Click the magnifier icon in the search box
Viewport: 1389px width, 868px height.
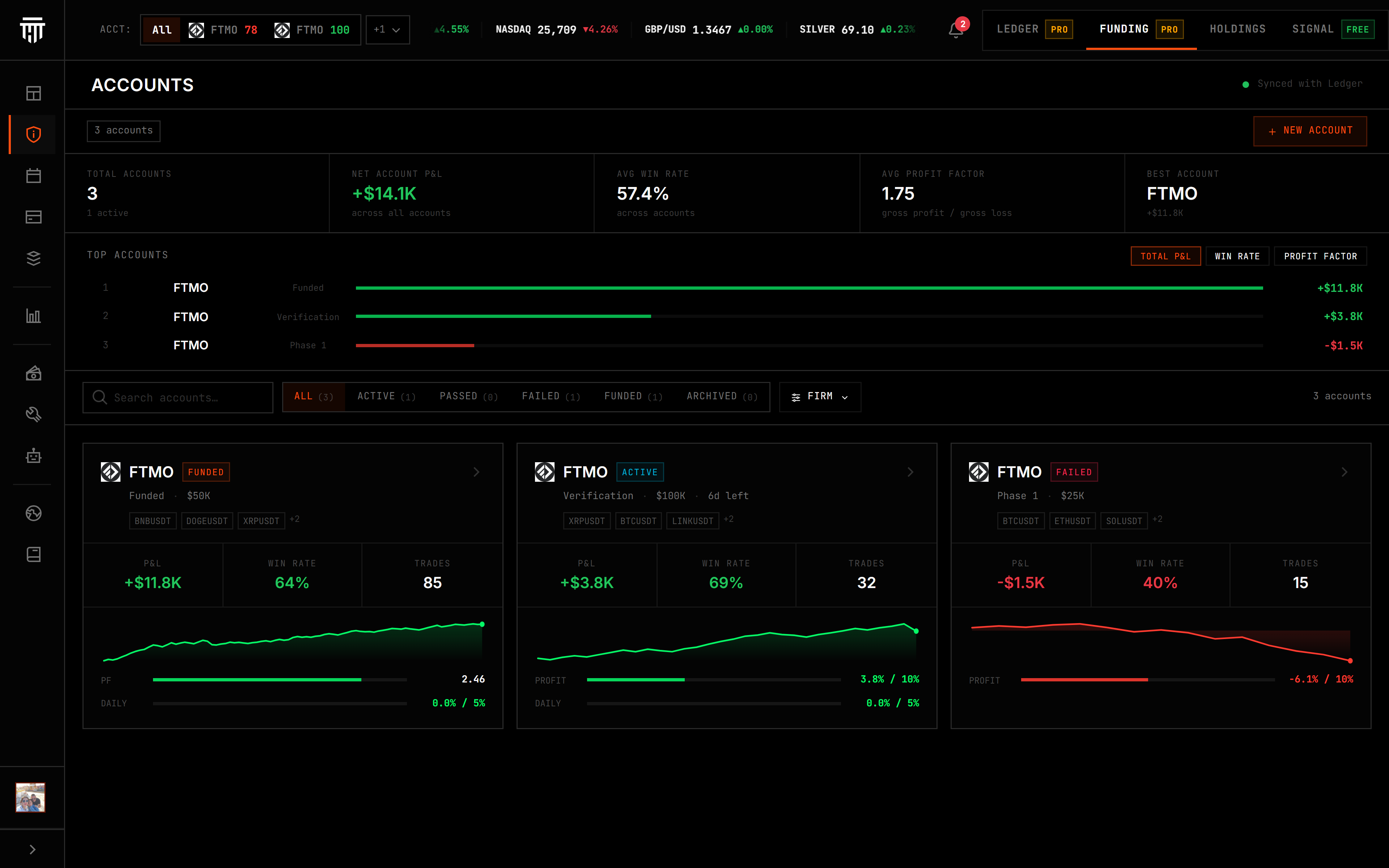click(100, 397)
